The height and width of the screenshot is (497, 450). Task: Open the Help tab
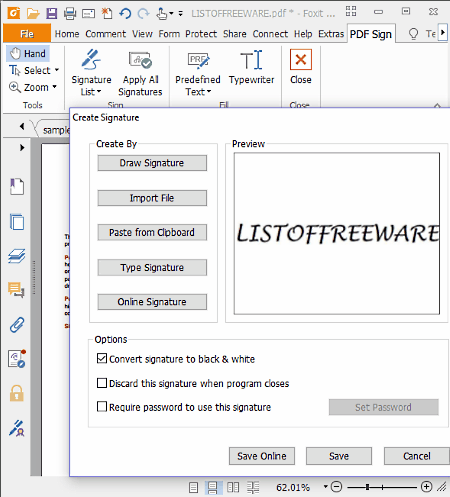(303, 34)
